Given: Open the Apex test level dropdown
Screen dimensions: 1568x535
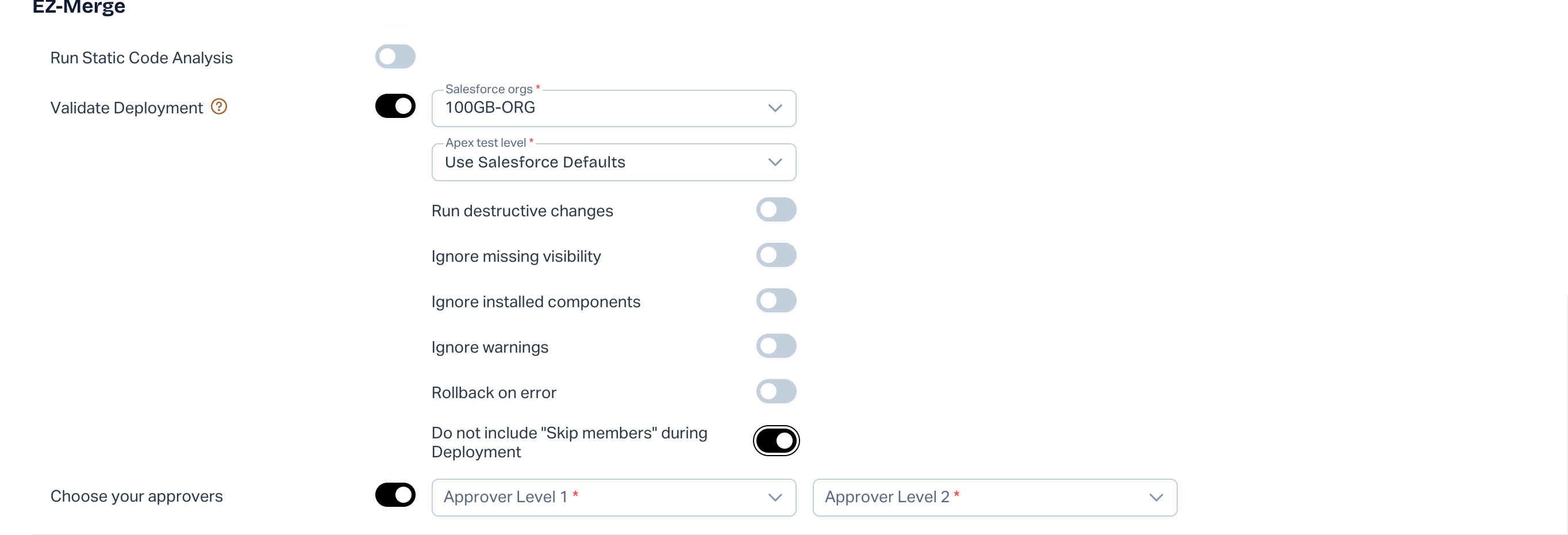Looking at the screenshot, I should coord(602,163).
